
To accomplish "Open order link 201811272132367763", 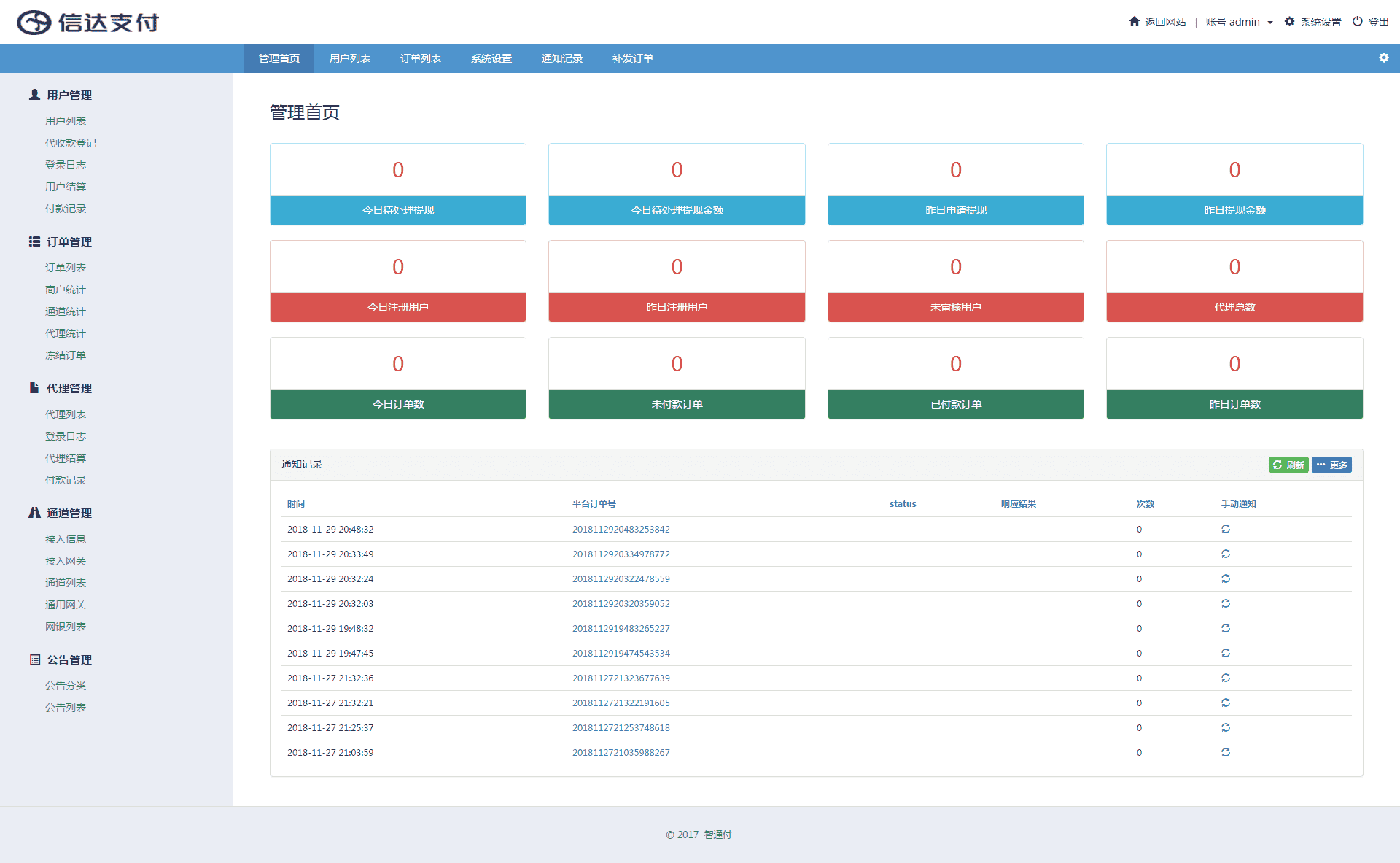I will tap(621, 678).
